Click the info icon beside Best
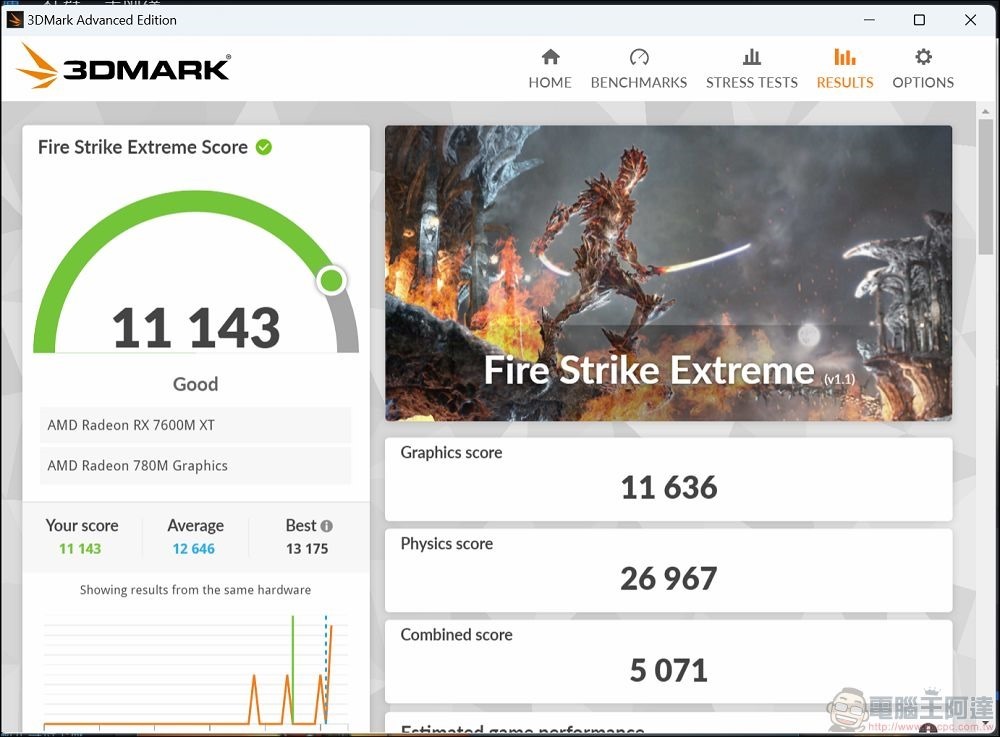Screen dimensions: 1000x737 tap(327, 526)
